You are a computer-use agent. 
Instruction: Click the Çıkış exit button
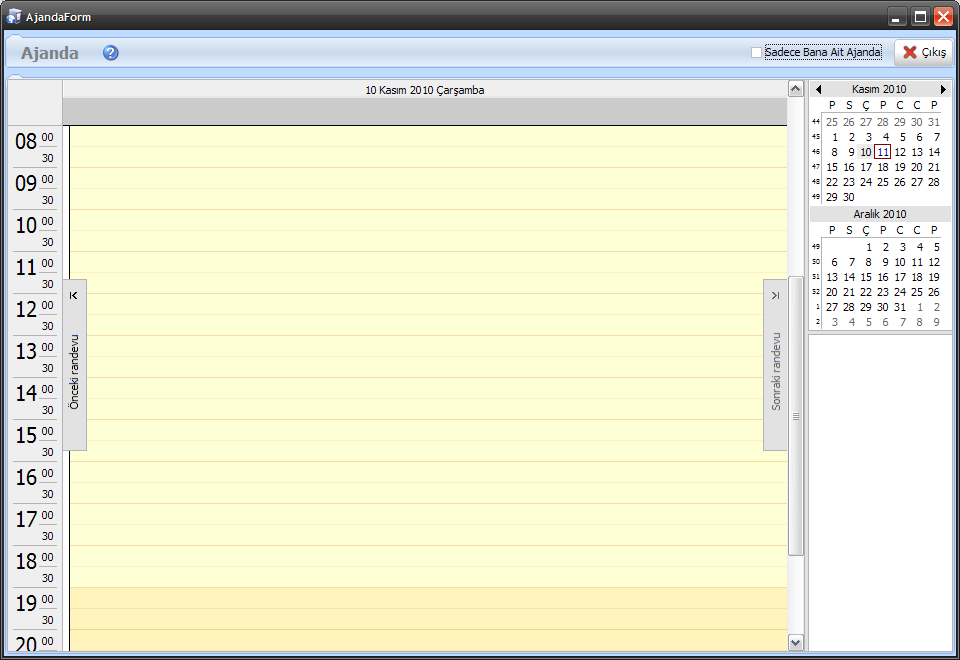(x=924, y=52)
